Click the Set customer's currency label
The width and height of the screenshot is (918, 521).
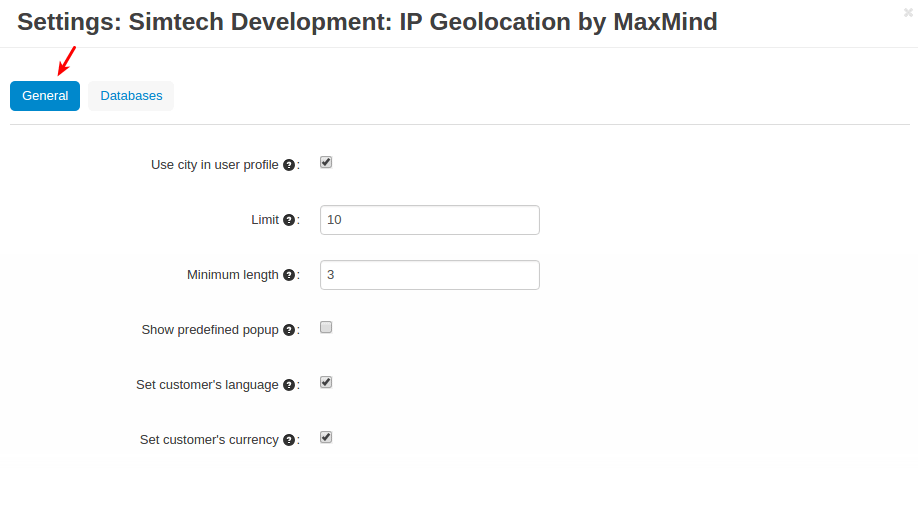tap(208, 440)
